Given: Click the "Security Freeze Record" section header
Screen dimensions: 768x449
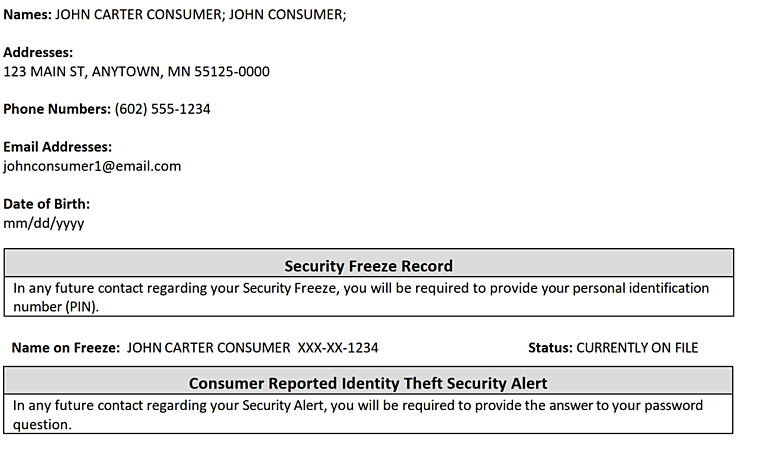Looking at the screenshot, I should (368, 266).
